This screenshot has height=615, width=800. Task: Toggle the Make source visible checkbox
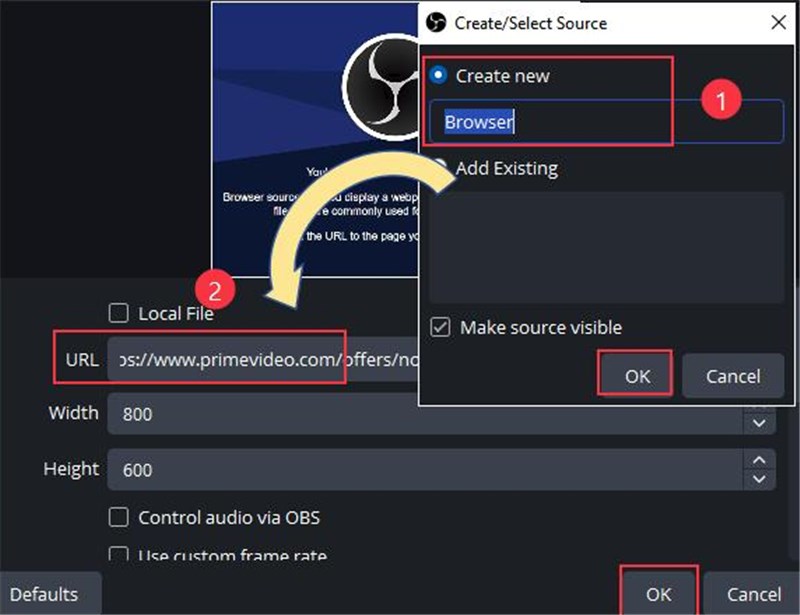pos(439,328)
